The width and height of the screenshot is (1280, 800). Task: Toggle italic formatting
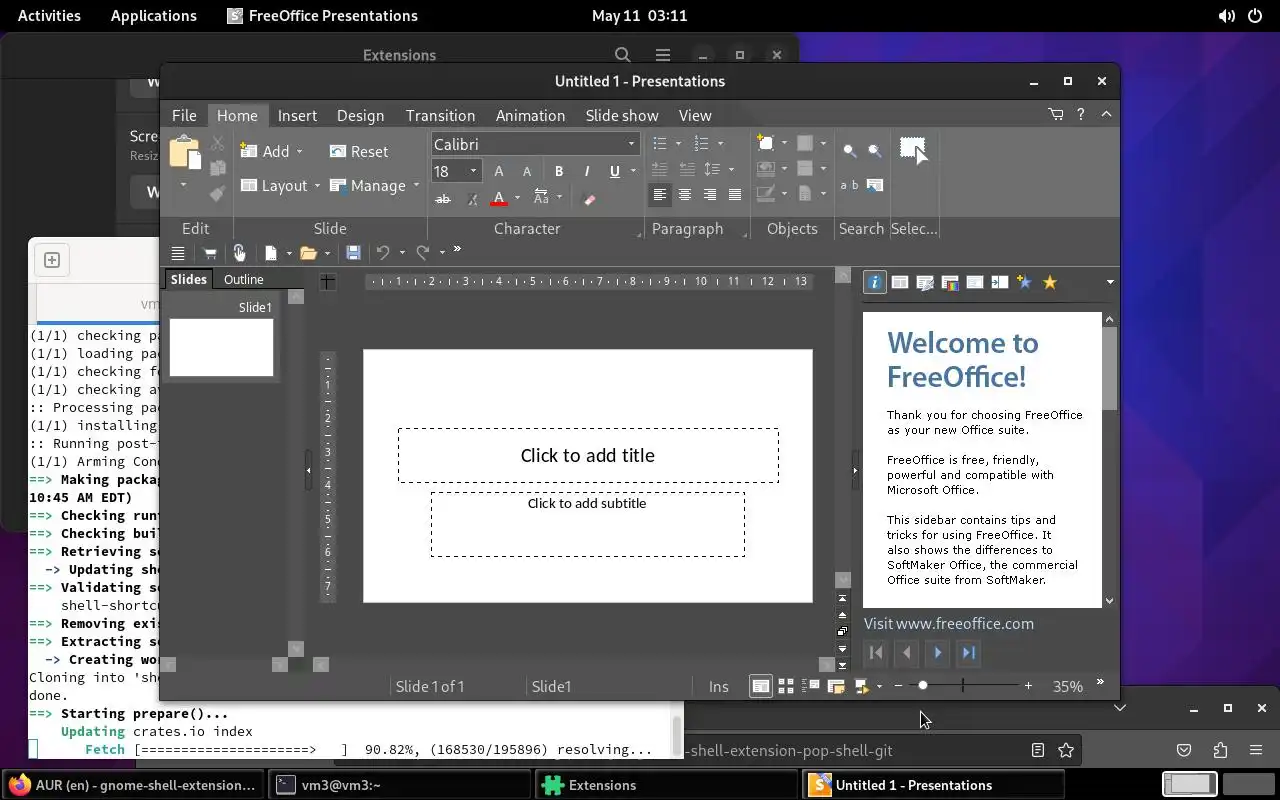pos(587,171)
